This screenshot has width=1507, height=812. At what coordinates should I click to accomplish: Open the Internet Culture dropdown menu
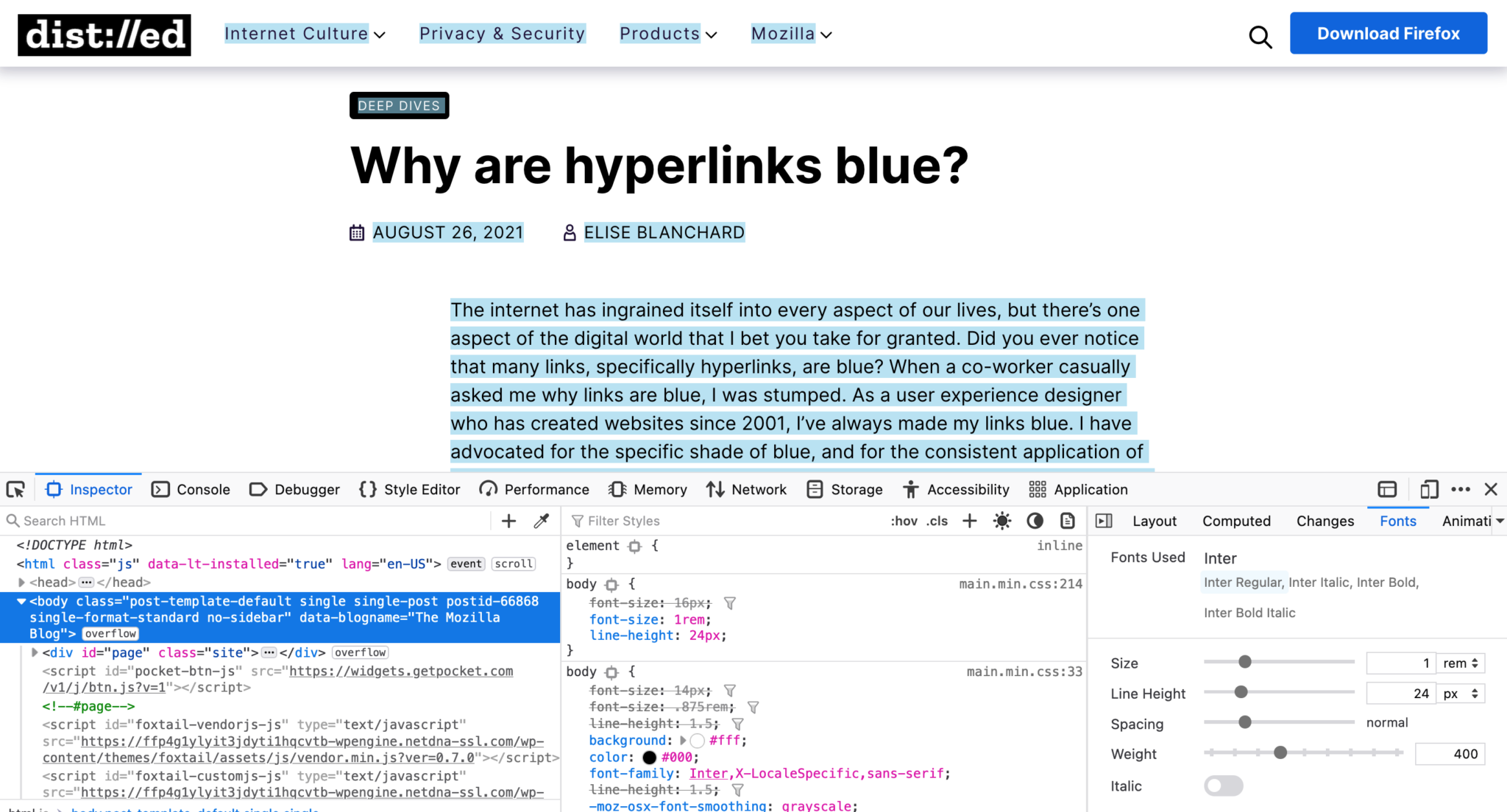tap(305, 34)
